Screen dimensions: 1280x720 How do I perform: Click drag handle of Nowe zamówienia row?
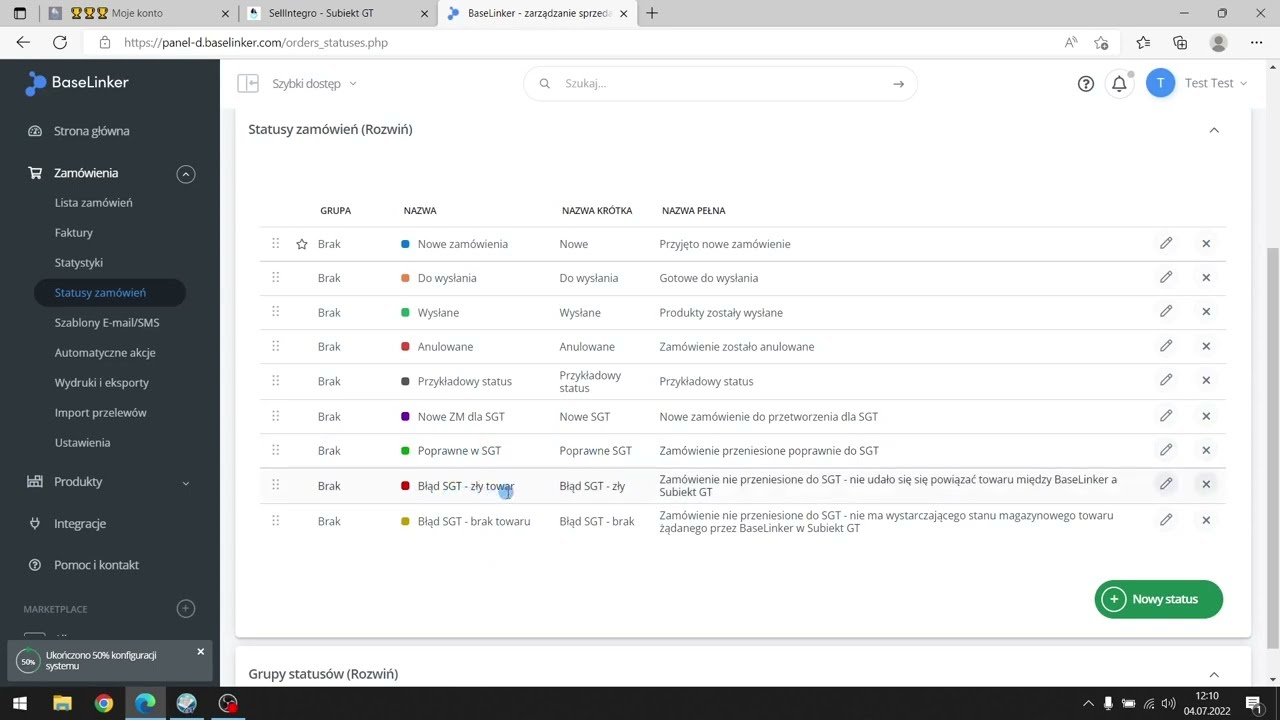(x=276, y=243)
